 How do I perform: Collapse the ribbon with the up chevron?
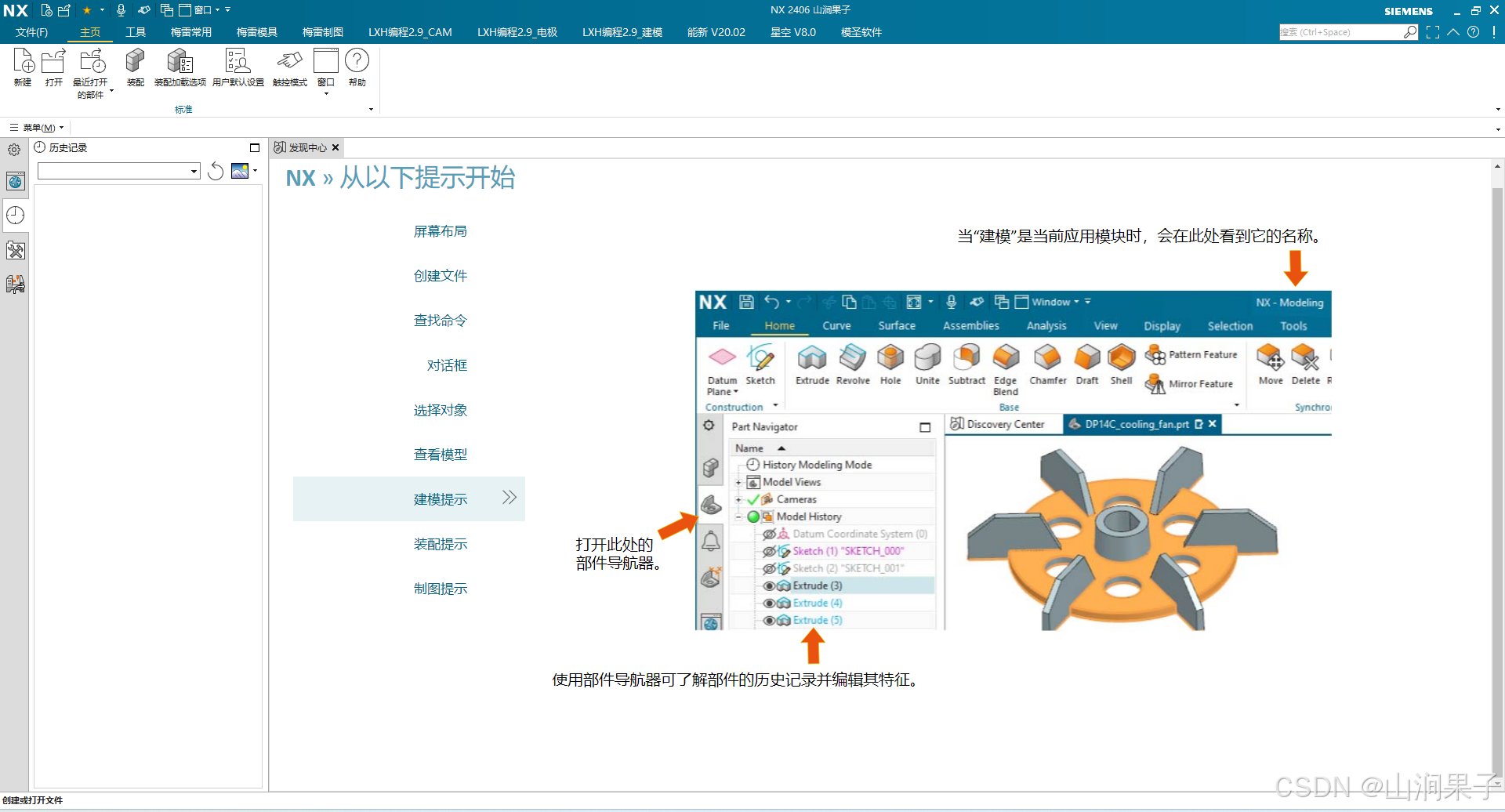click(1453, 32)
